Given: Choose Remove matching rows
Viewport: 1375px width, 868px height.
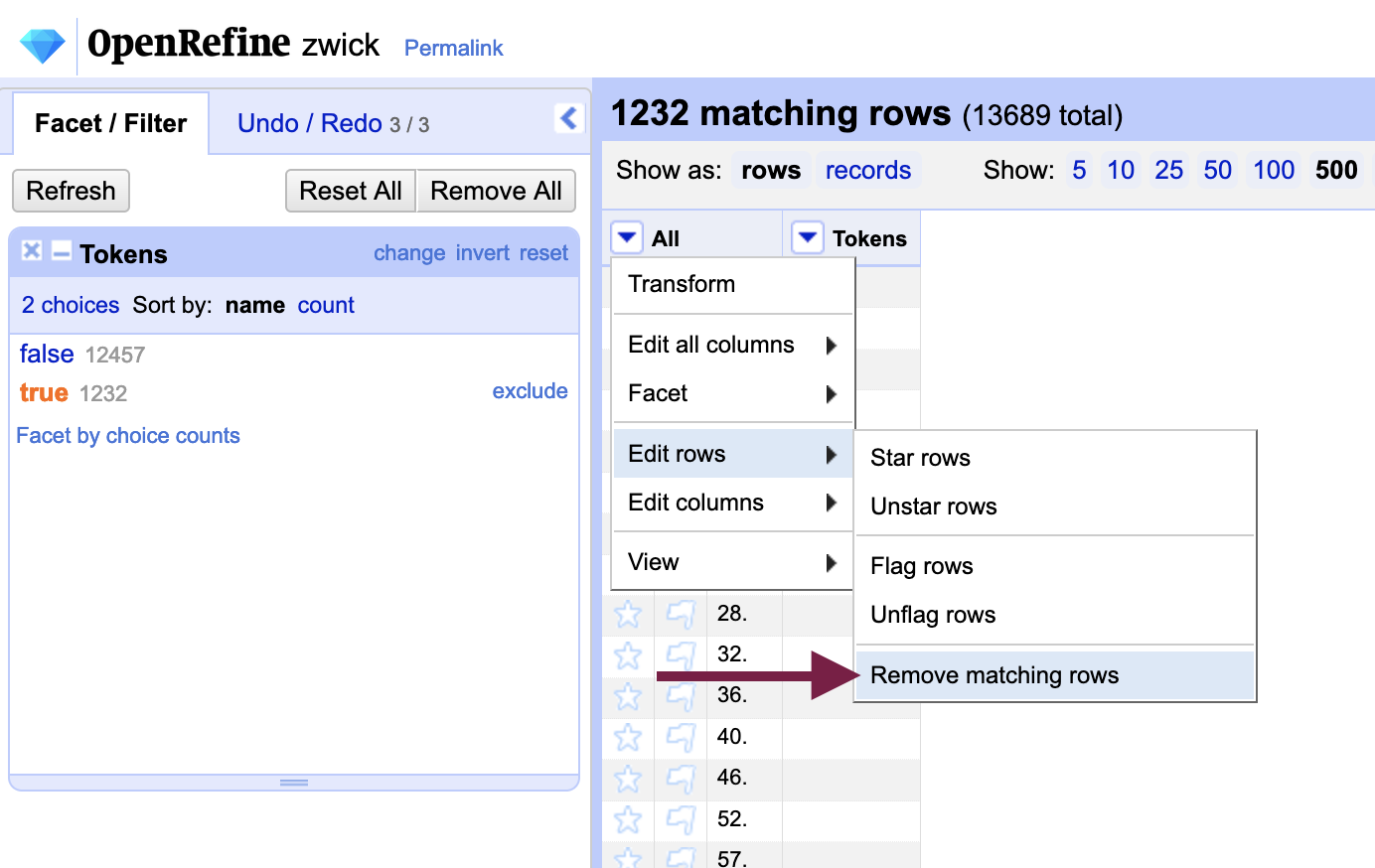Looking at the screenshot, I should pos(1055,675).
